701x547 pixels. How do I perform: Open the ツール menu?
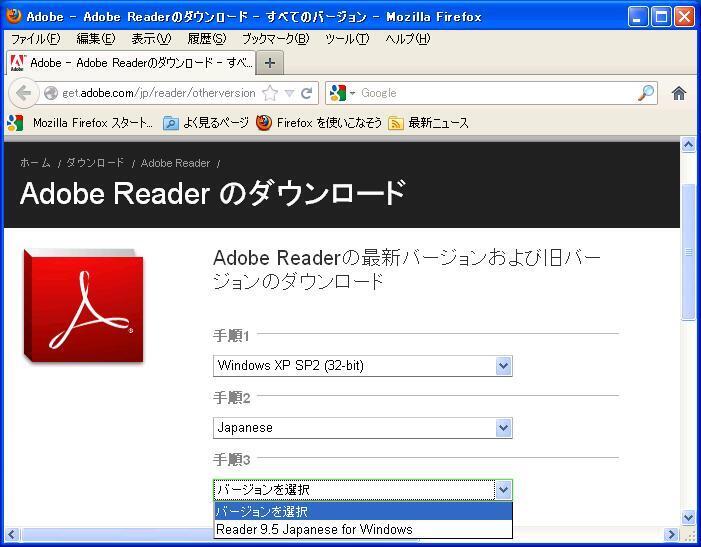(x=347, y=39)
